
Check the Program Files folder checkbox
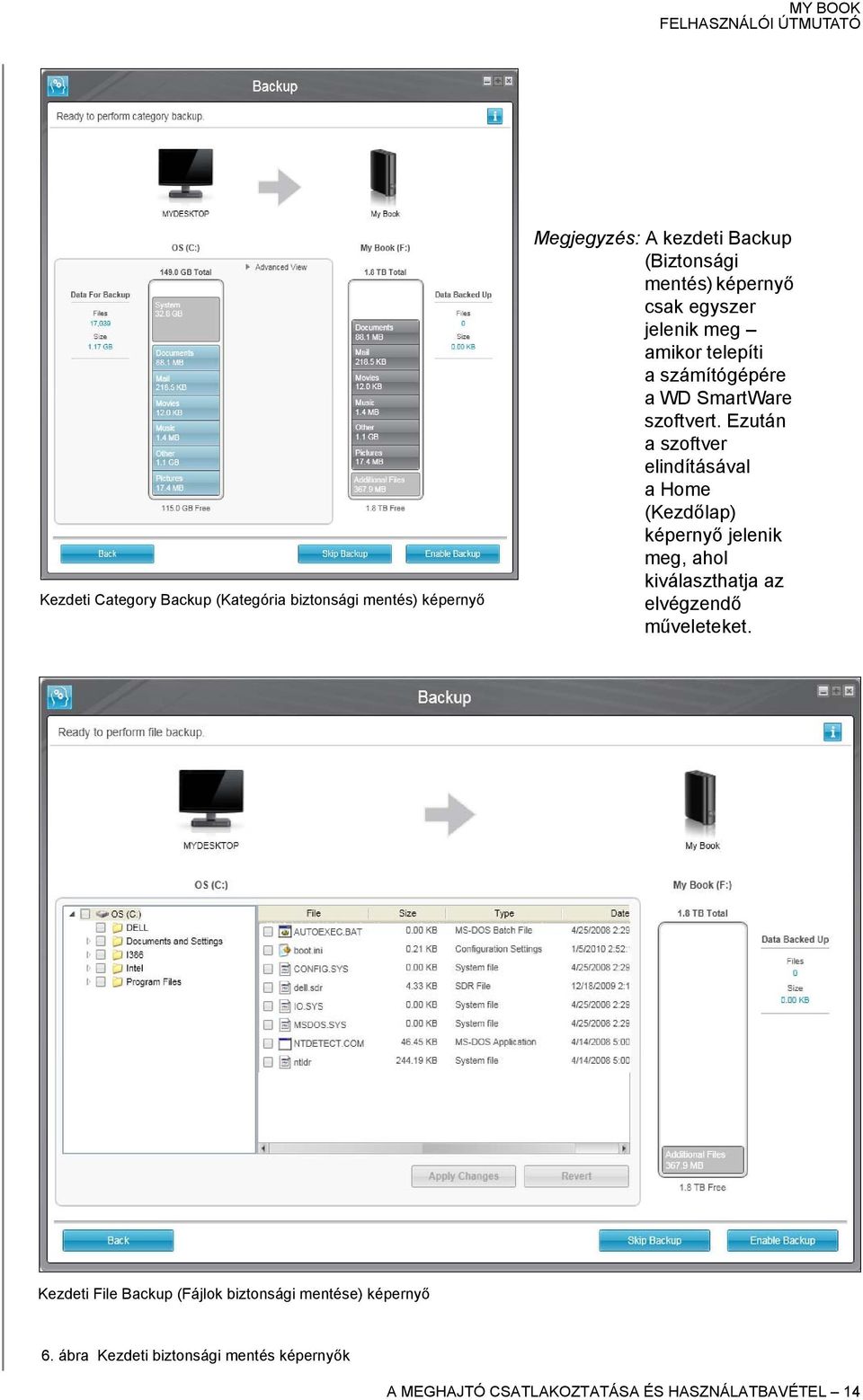click(102, 981)
